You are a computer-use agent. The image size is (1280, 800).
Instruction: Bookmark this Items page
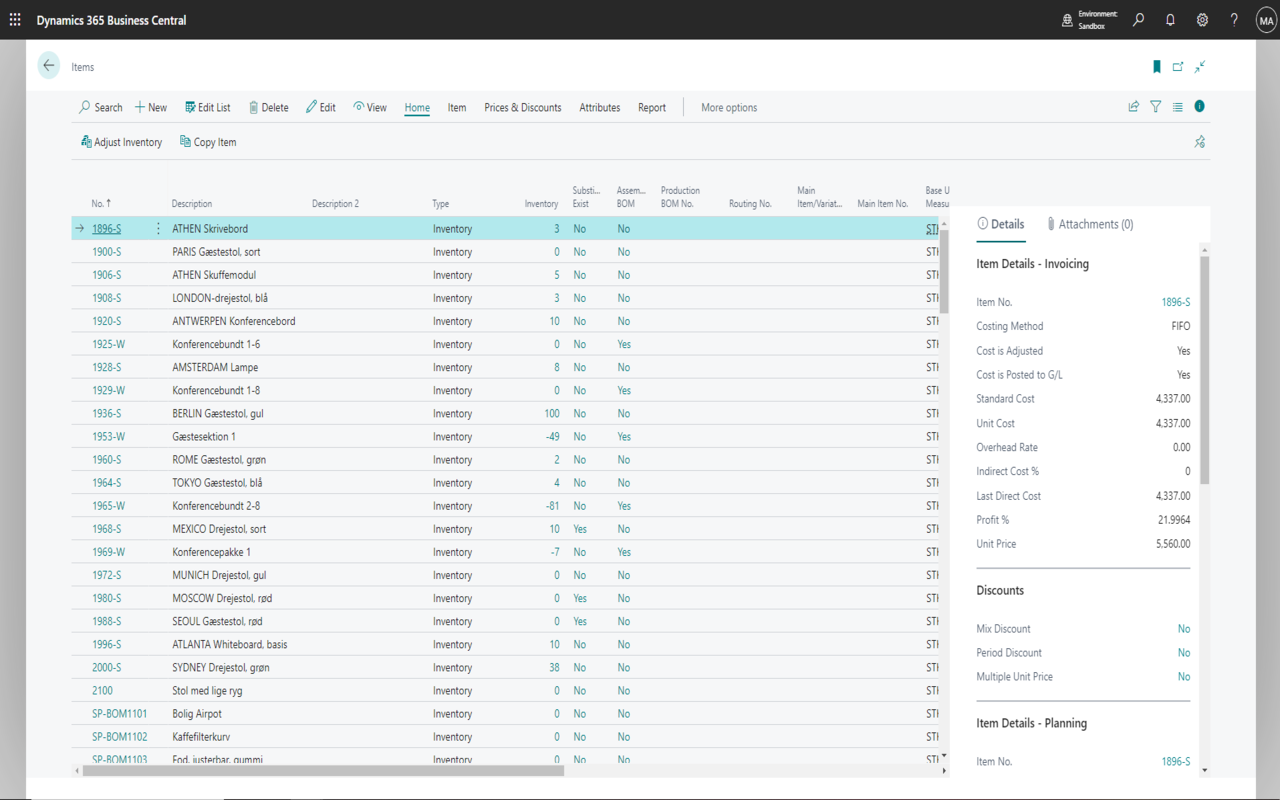1157,67
